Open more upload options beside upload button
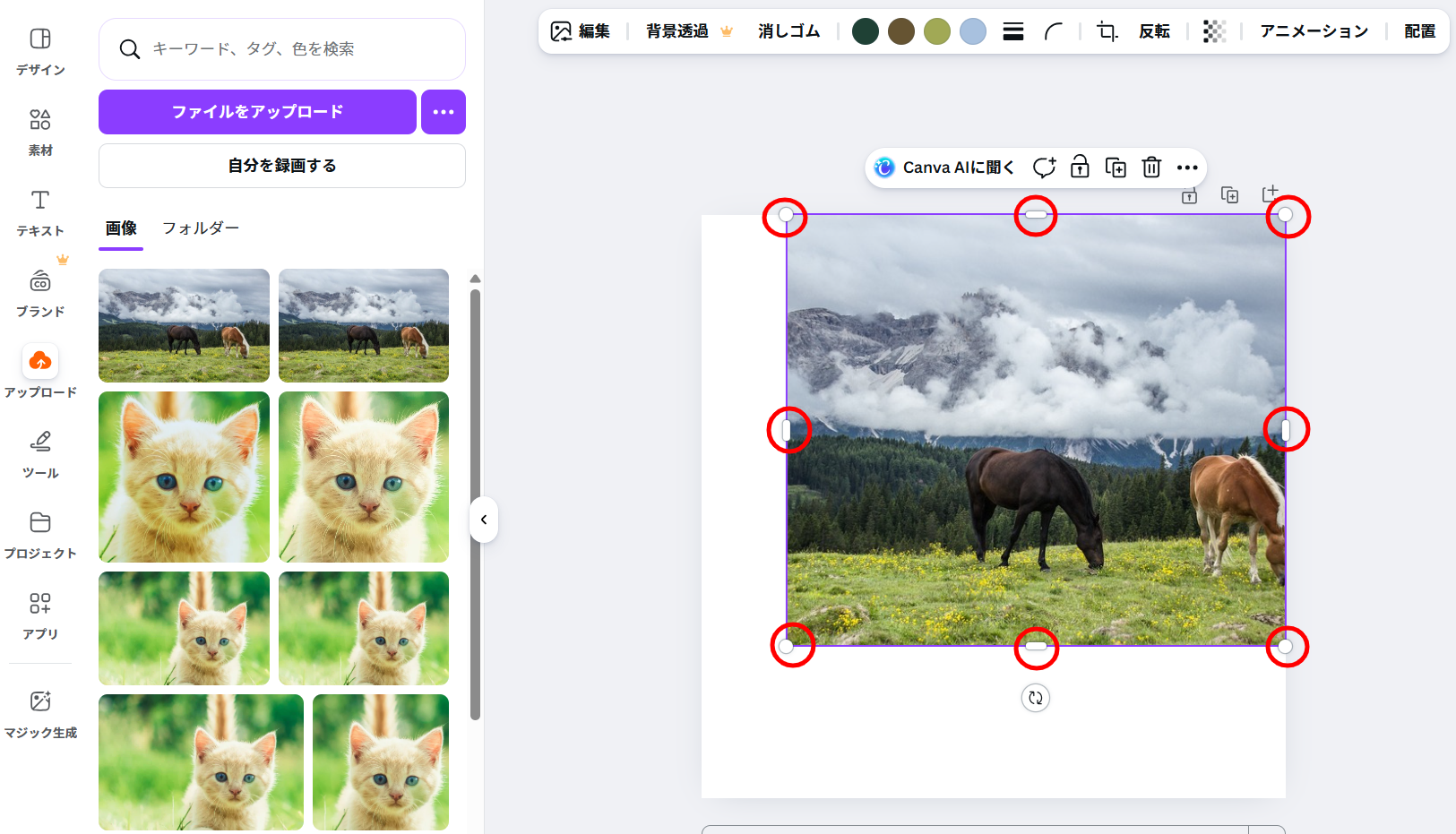This screenshot has height=834, width=1456. click(444, 112)
